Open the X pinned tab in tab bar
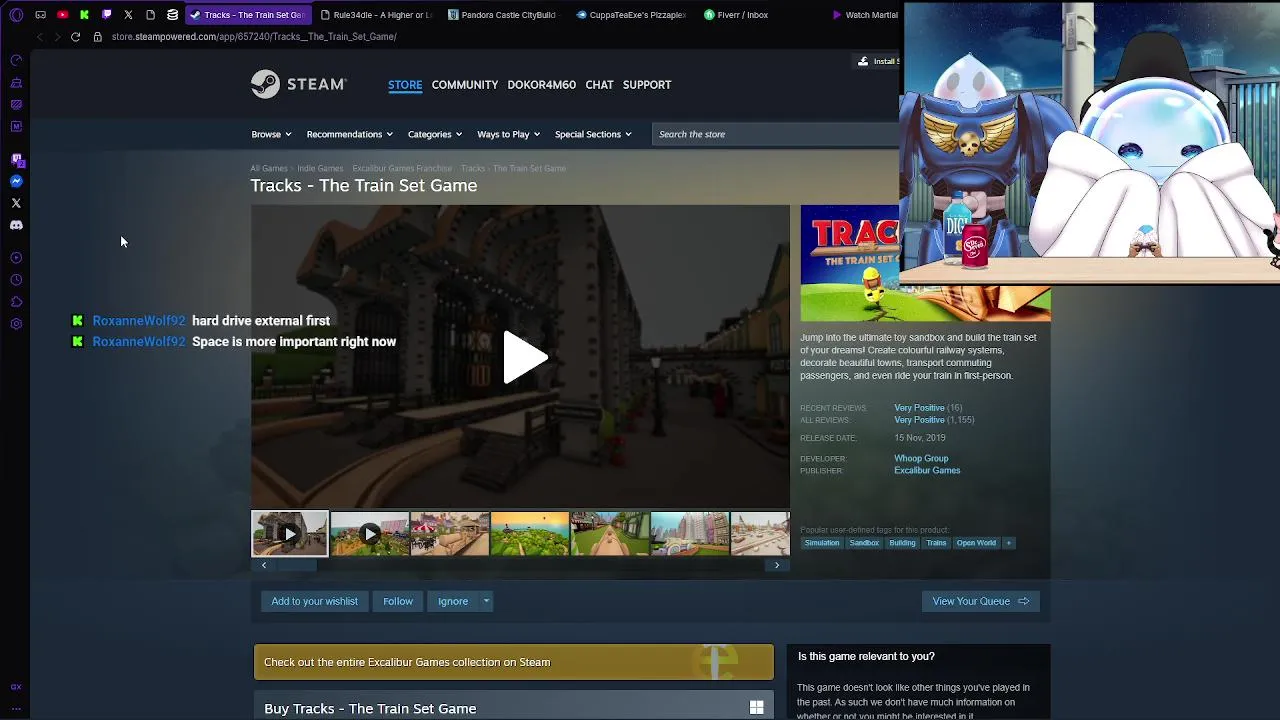This screenshot has width=1280, height=720. 128,15
